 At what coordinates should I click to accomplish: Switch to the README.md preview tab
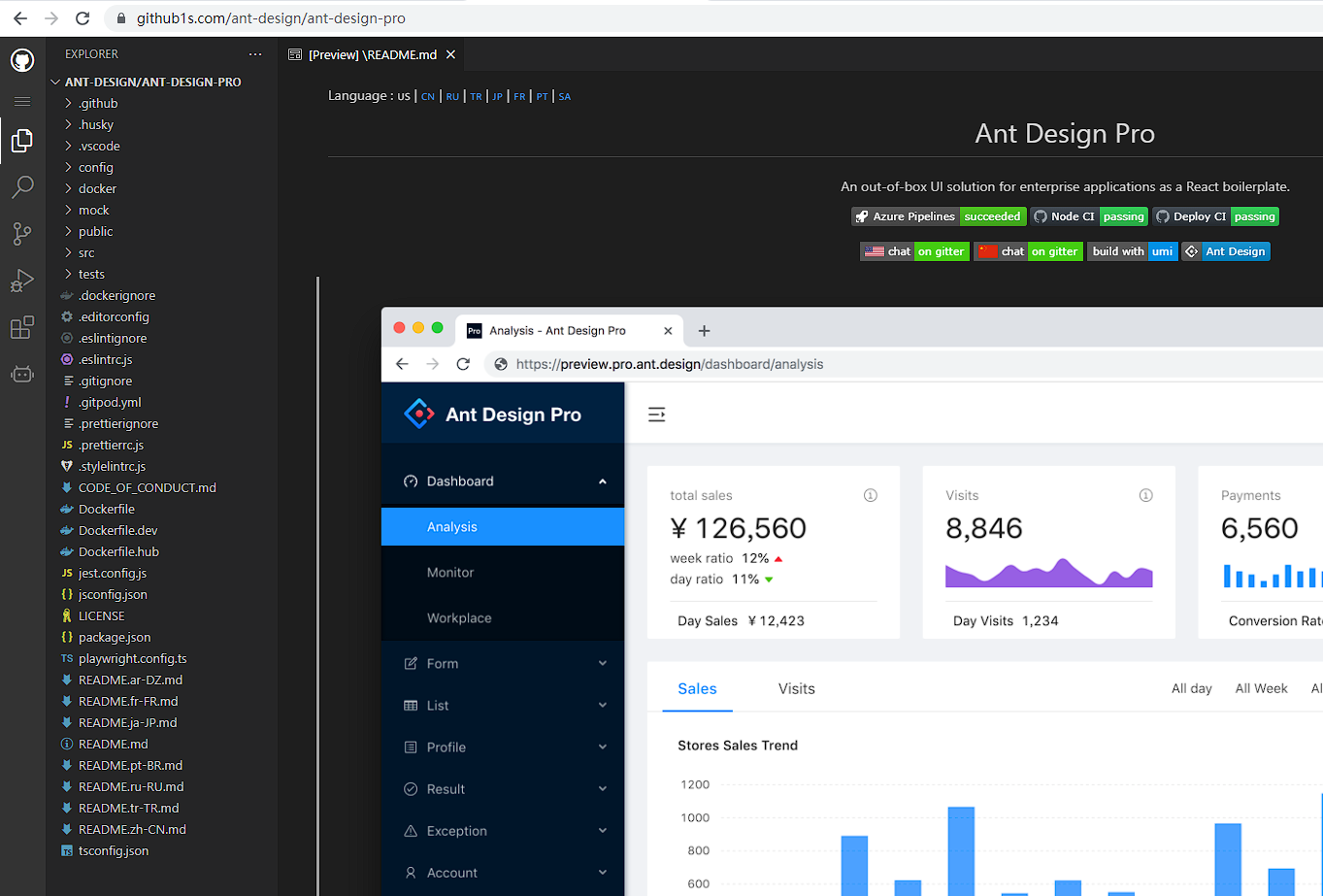[373, 55]
